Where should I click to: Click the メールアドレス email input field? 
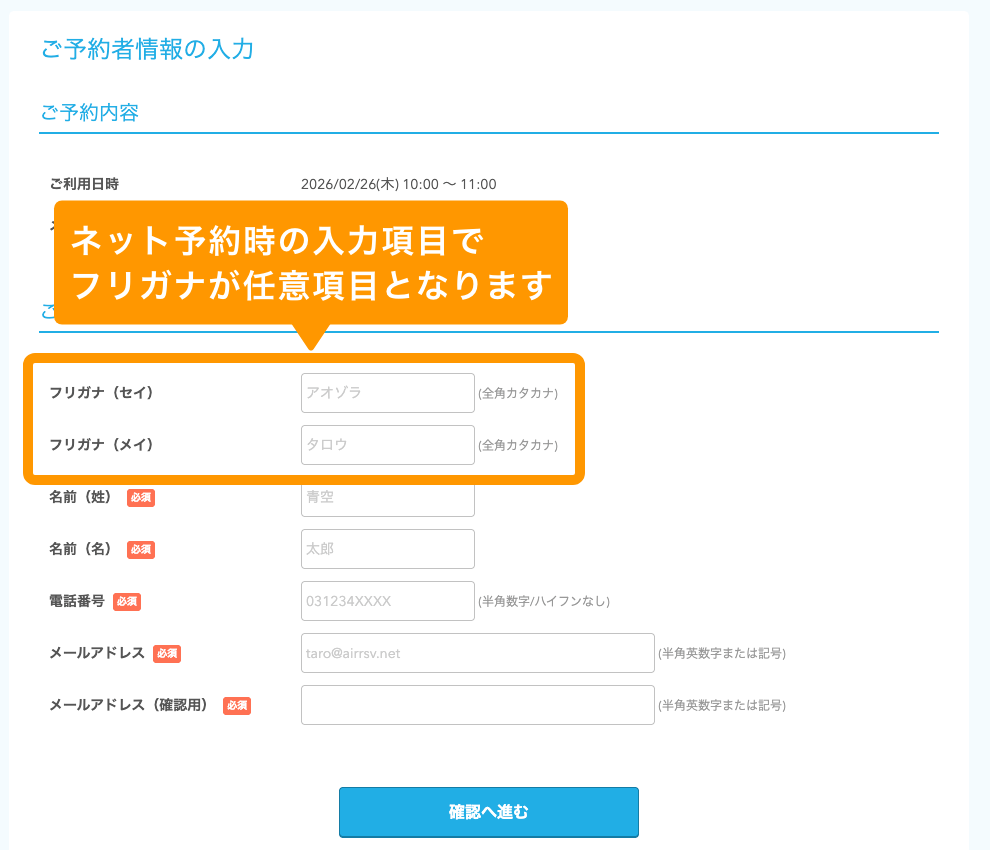click(x=477, y=653)
